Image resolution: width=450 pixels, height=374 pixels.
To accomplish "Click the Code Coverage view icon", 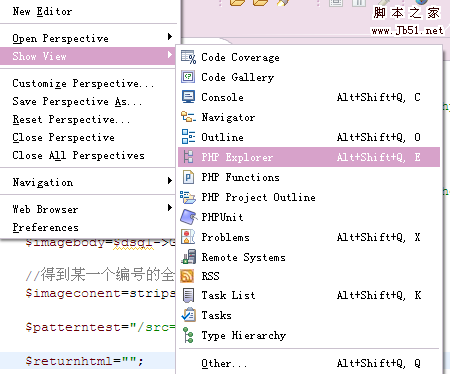I will [x=188, y=57].
